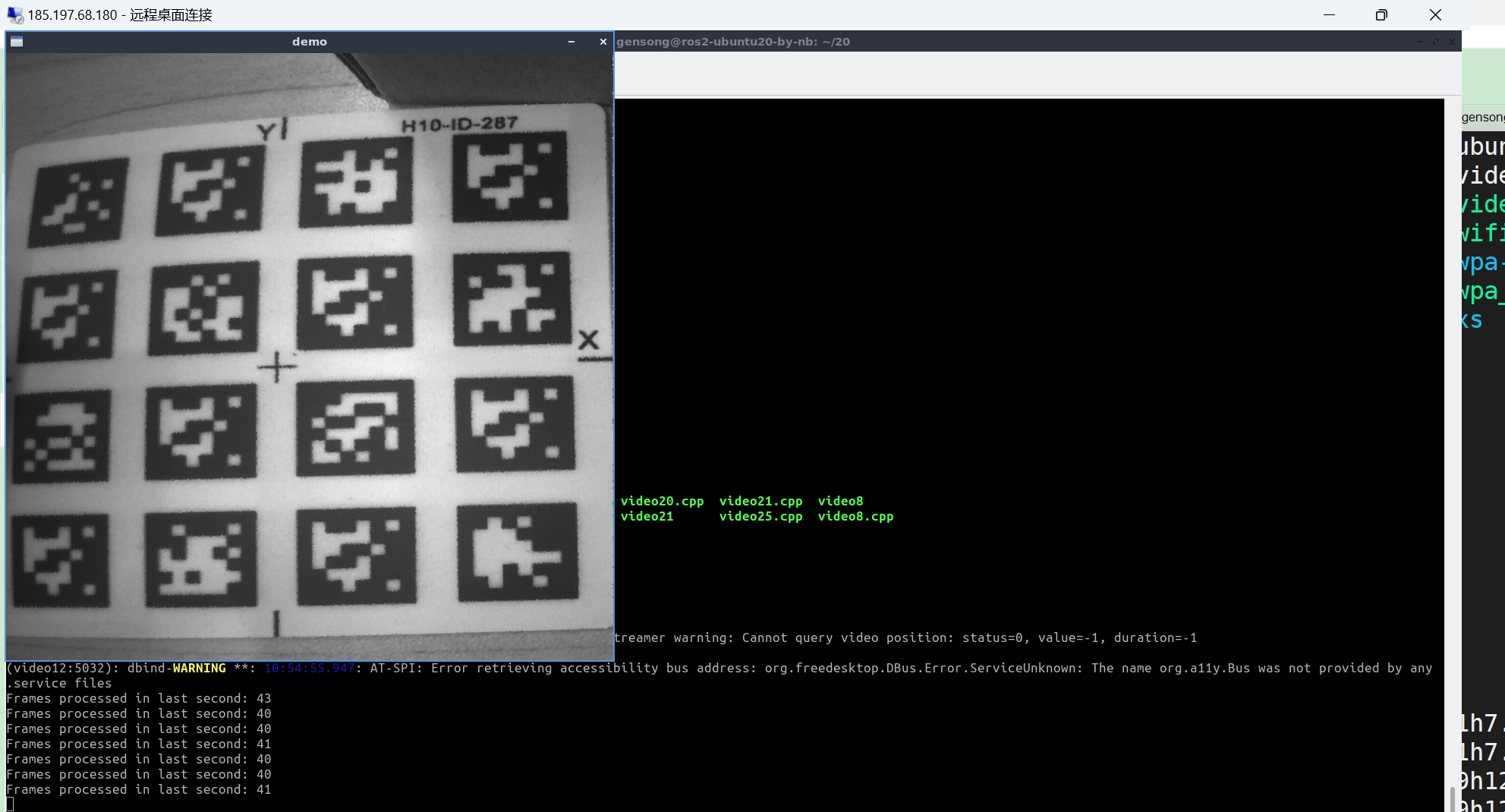Click the video25.cpp filename in terminal
This screenshot has width=1505, height=812.
tap(760, 516)
